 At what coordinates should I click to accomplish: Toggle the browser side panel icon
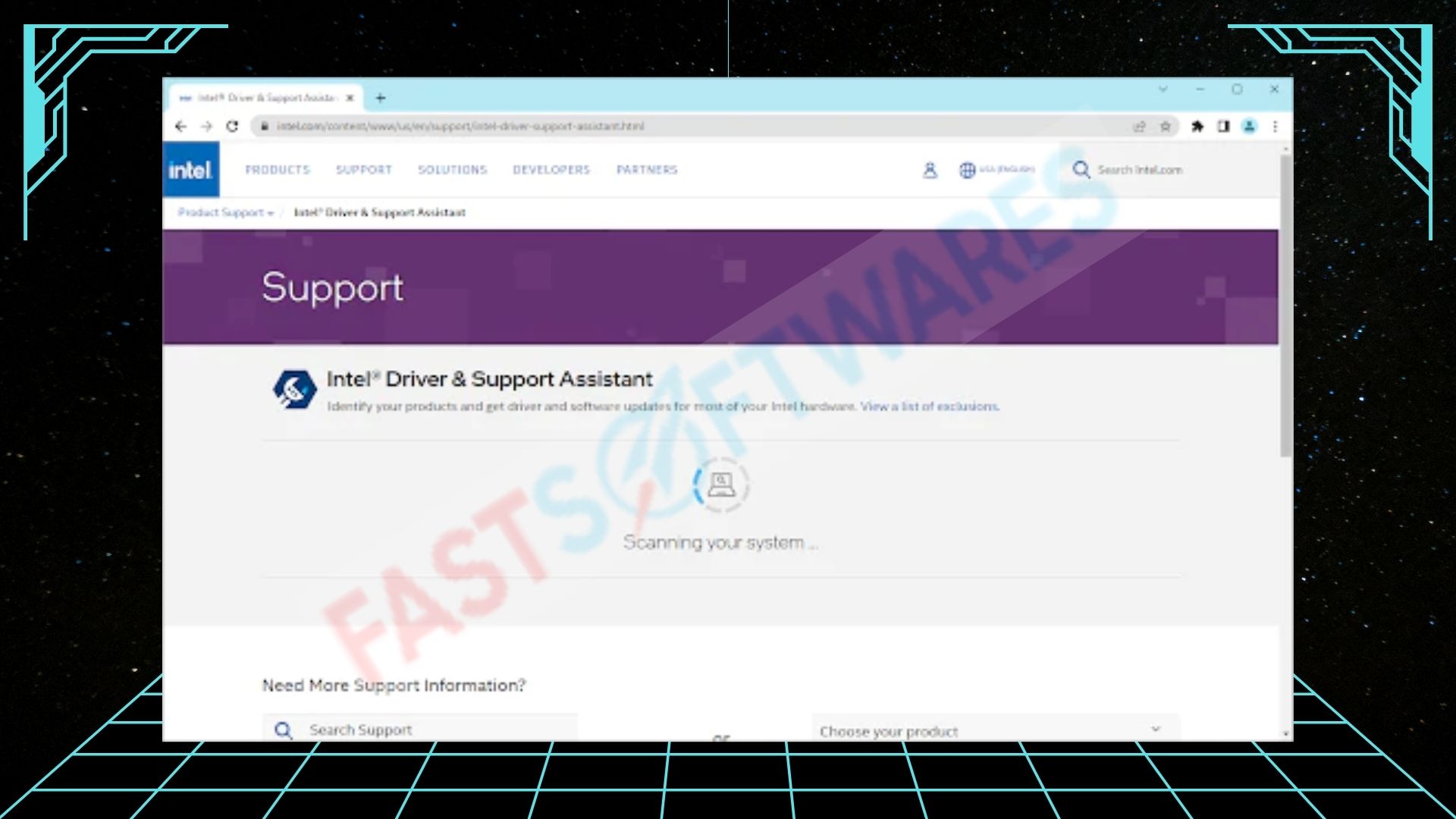pos(1223,127)
